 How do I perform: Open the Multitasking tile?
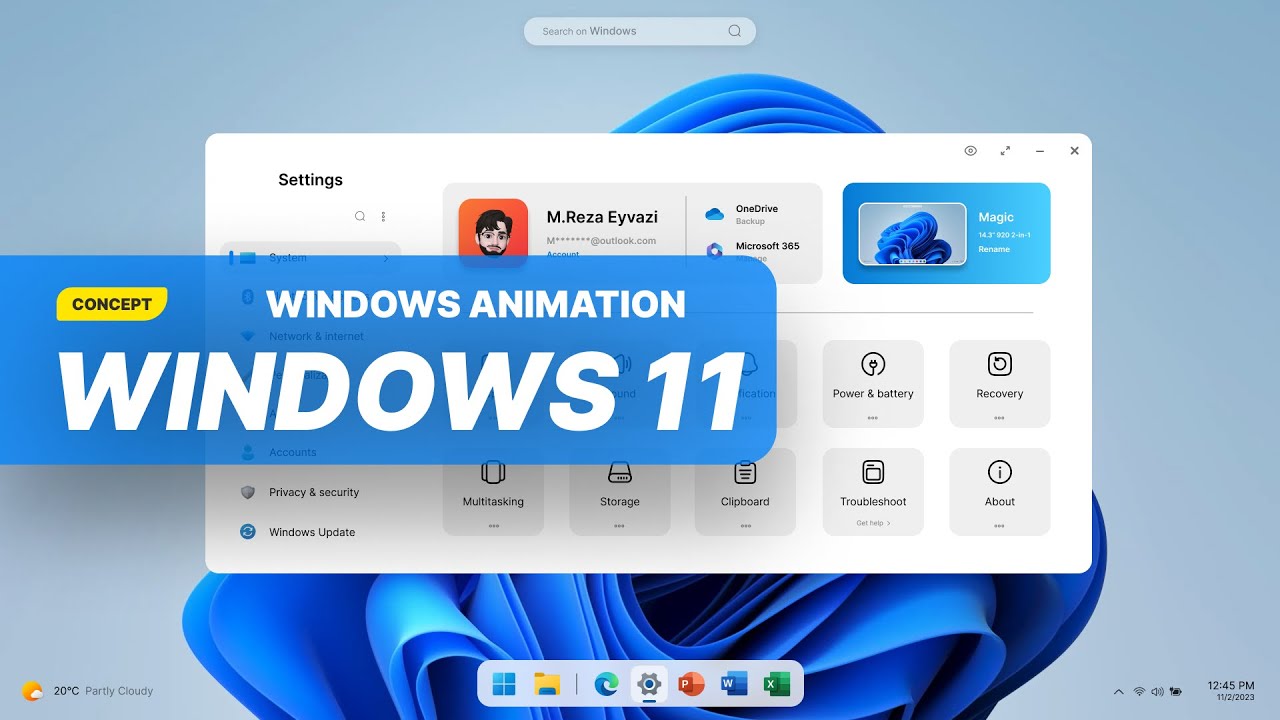(493, 492)
